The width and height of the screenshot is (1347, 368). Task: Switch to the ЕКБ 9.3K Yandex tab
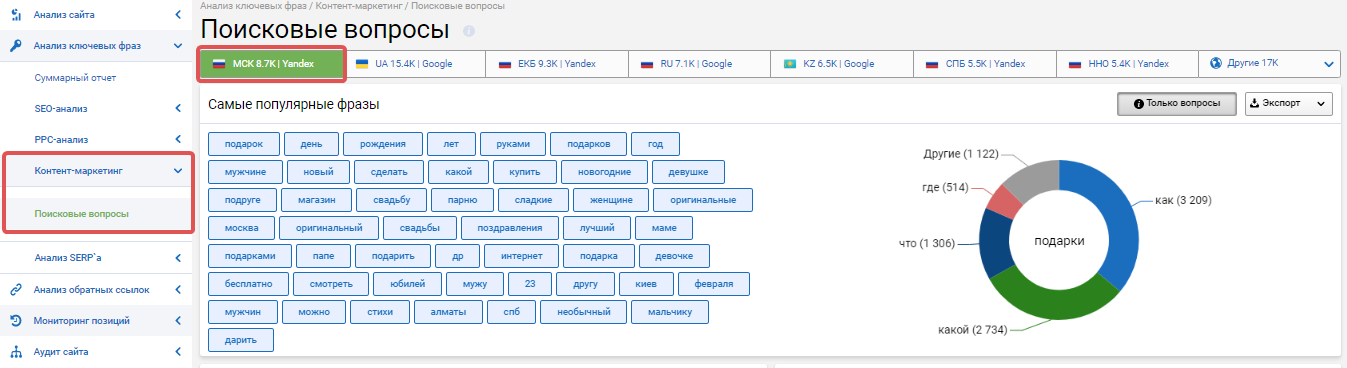(x=557, y=63)
